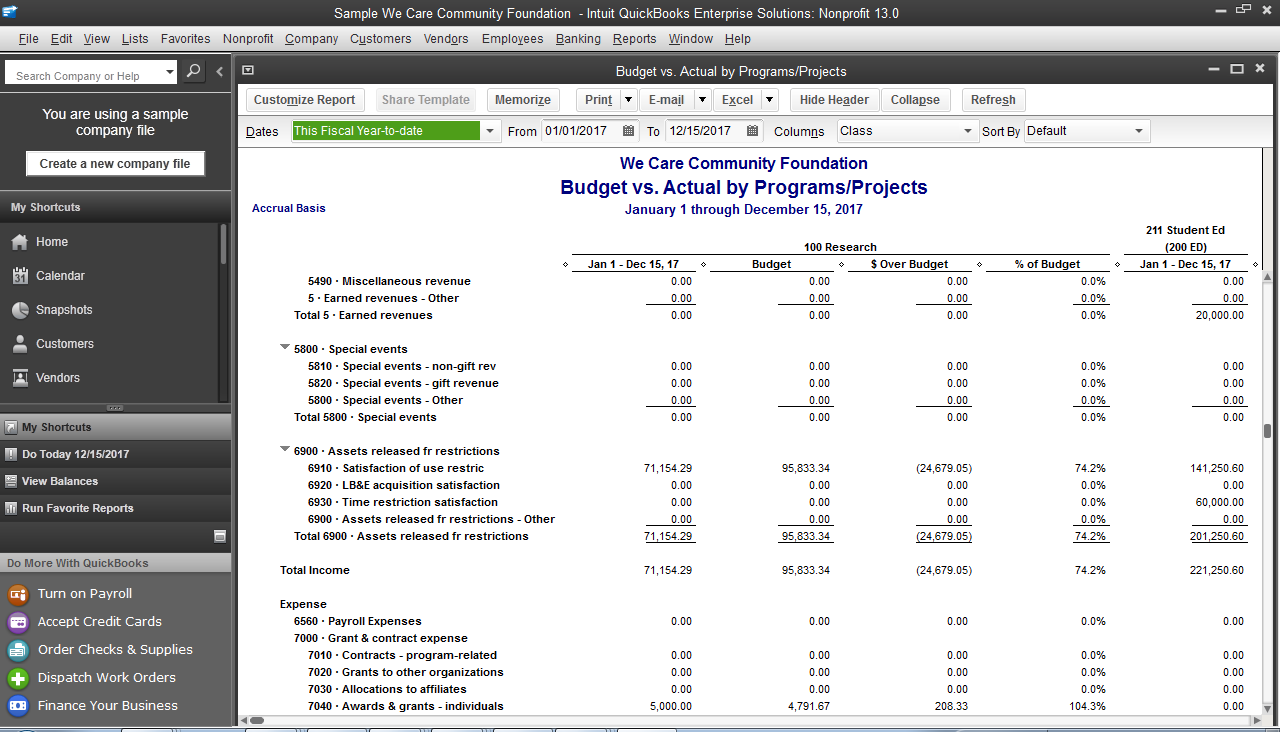Collapse the left icon bar arrow
The width and height of the screenshot is (1280, 732).
tap(220, 72)
